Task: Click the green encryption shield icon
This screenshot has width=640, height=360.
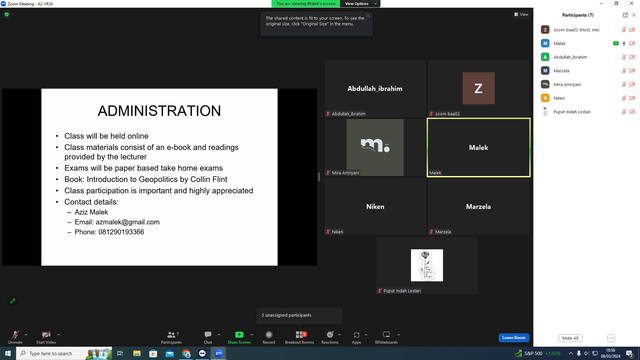Action: pos(7,14)
